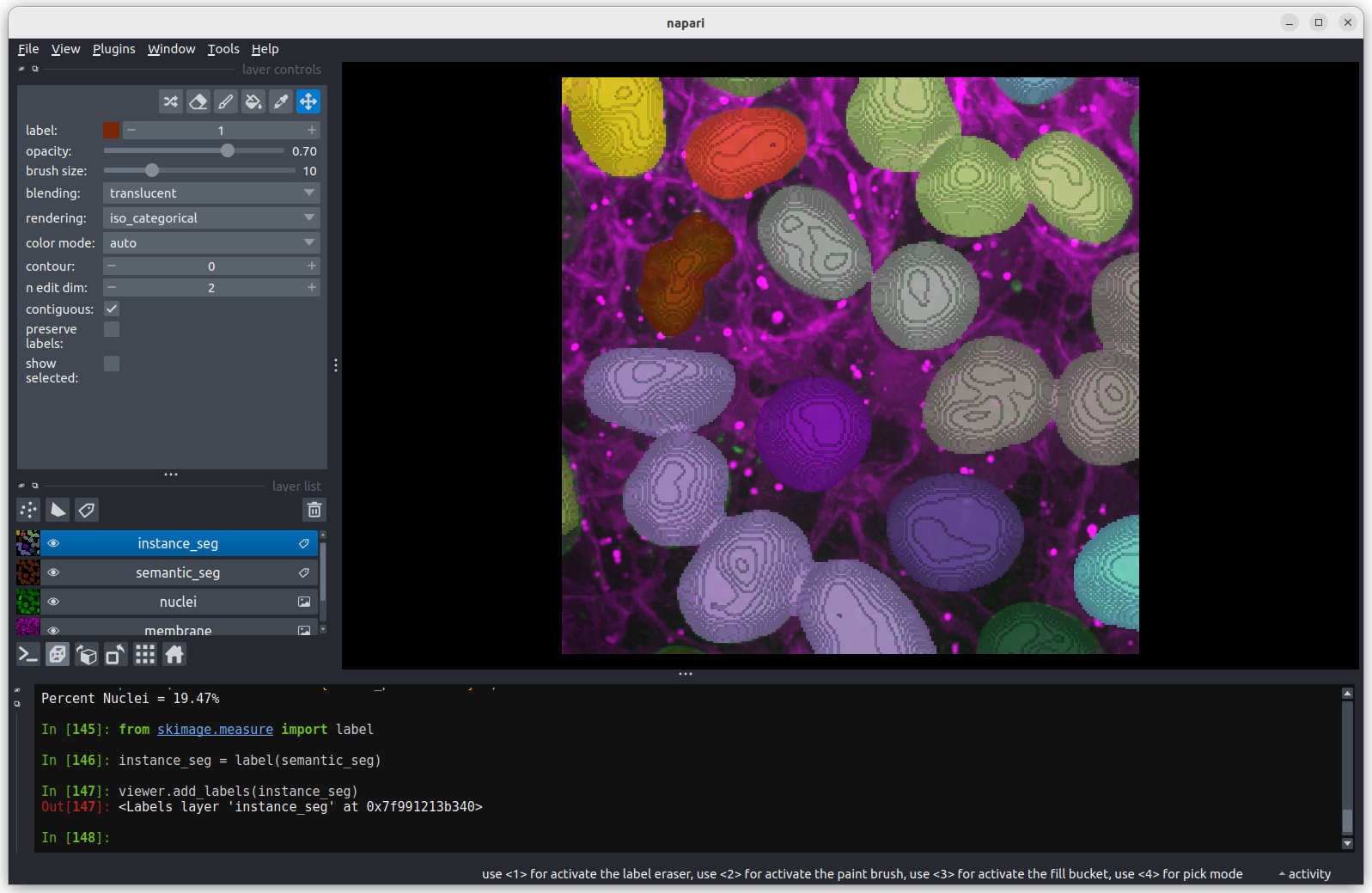Expand the activity panel in status bar
The height and width of the screenshot is (893, 1372).
(x=1305, y=874)
